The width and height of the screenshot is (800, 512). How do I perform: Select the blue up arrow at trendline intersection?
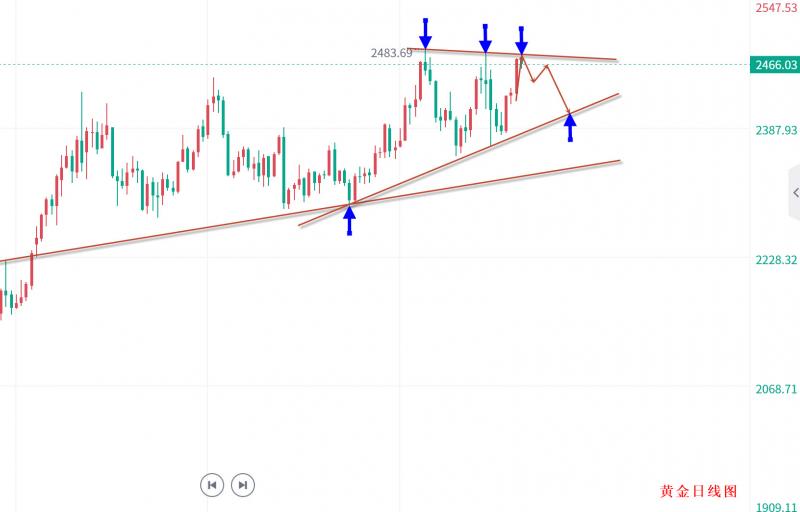click(350, 219)
